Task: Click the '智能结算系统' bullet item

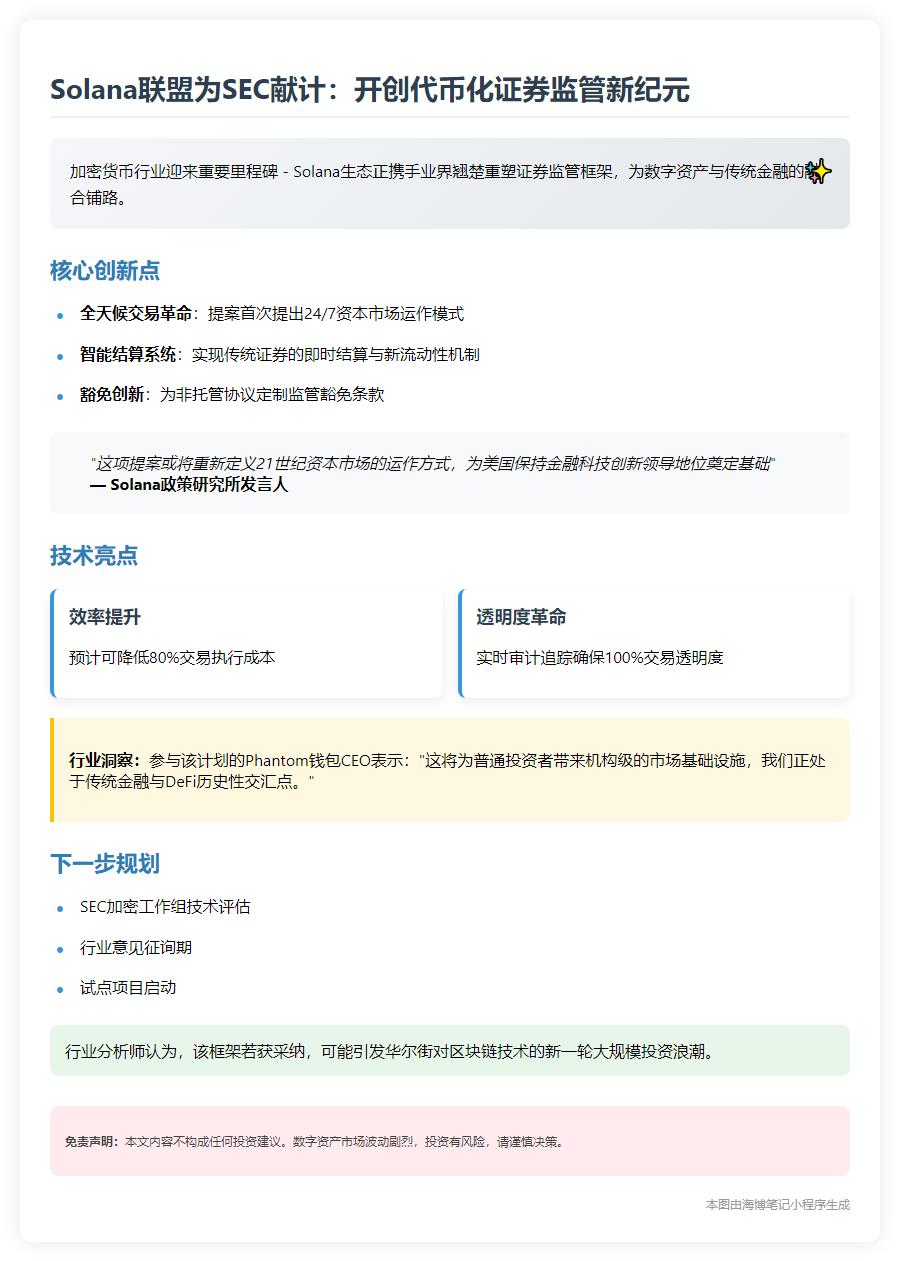Action: [x=280, y=355]
